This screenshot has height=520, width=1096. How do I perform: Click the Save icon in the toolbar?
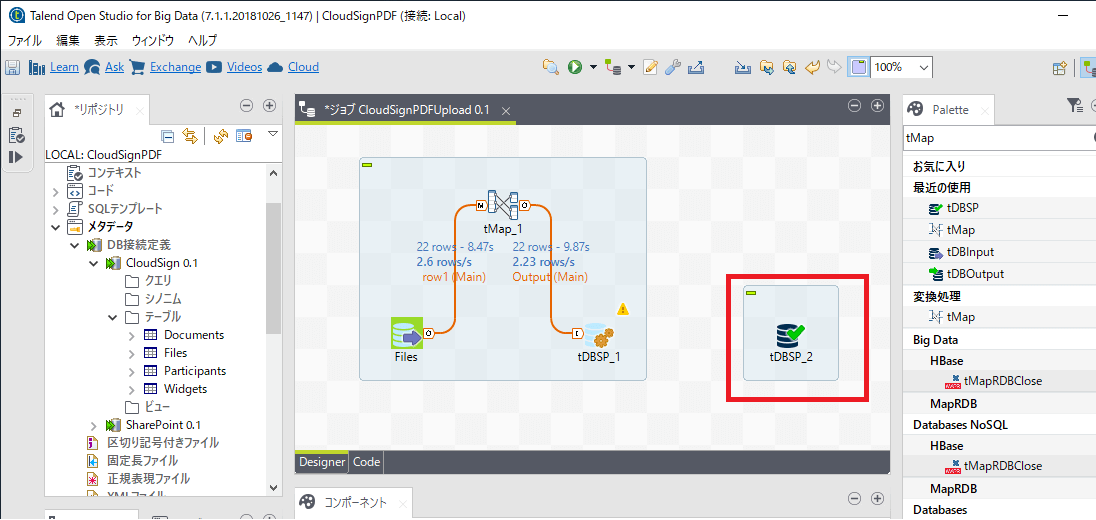(x=13, y=67)
